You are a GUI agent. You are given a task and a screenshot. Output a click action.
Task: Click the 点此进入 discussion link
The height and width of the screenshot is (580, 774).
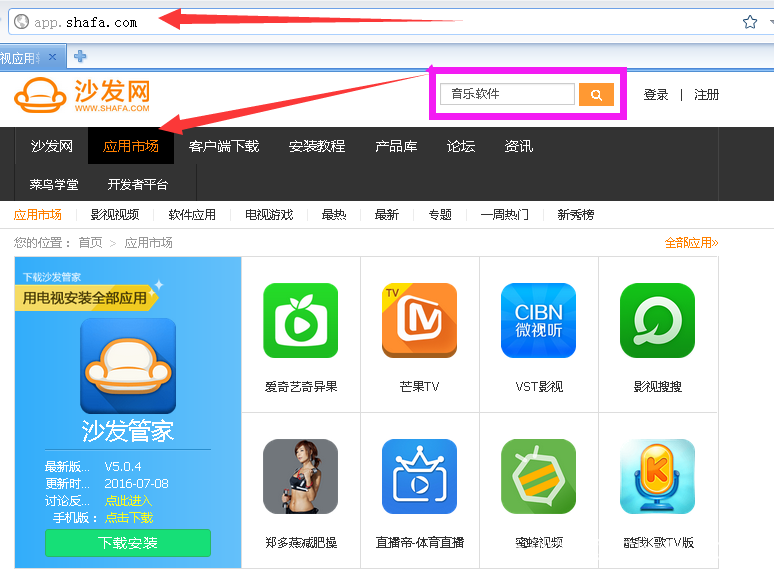point(128,501)
